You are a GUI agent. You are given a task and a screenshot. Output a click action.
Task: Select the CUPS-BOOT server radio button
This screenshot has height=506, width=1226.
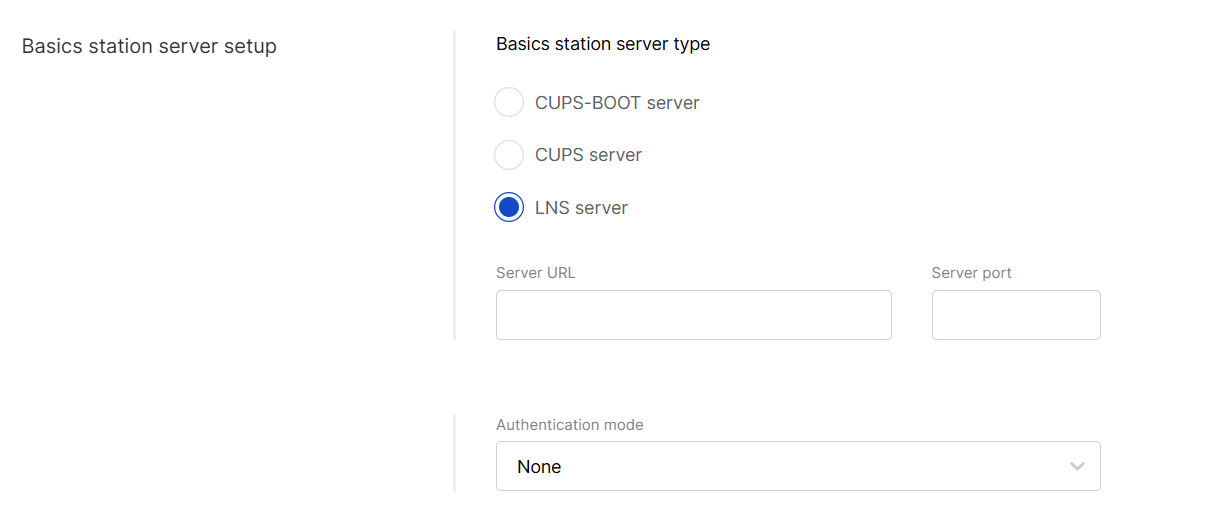pos(509,102)
